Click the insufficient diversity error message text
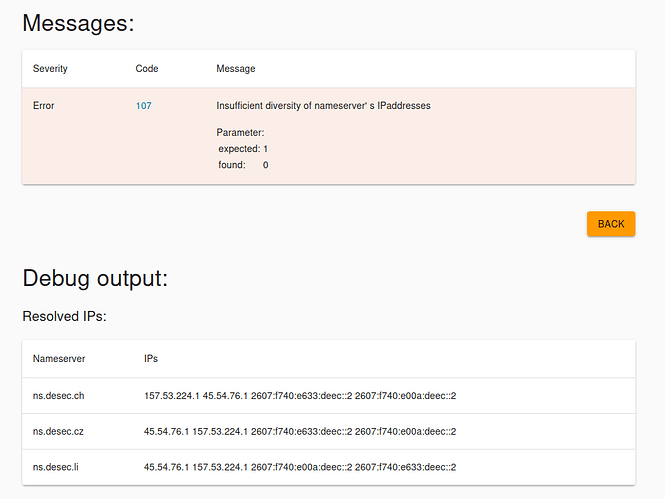Image resolution: width=665 pixels, height=499 pixels. (x=323, y=105)
